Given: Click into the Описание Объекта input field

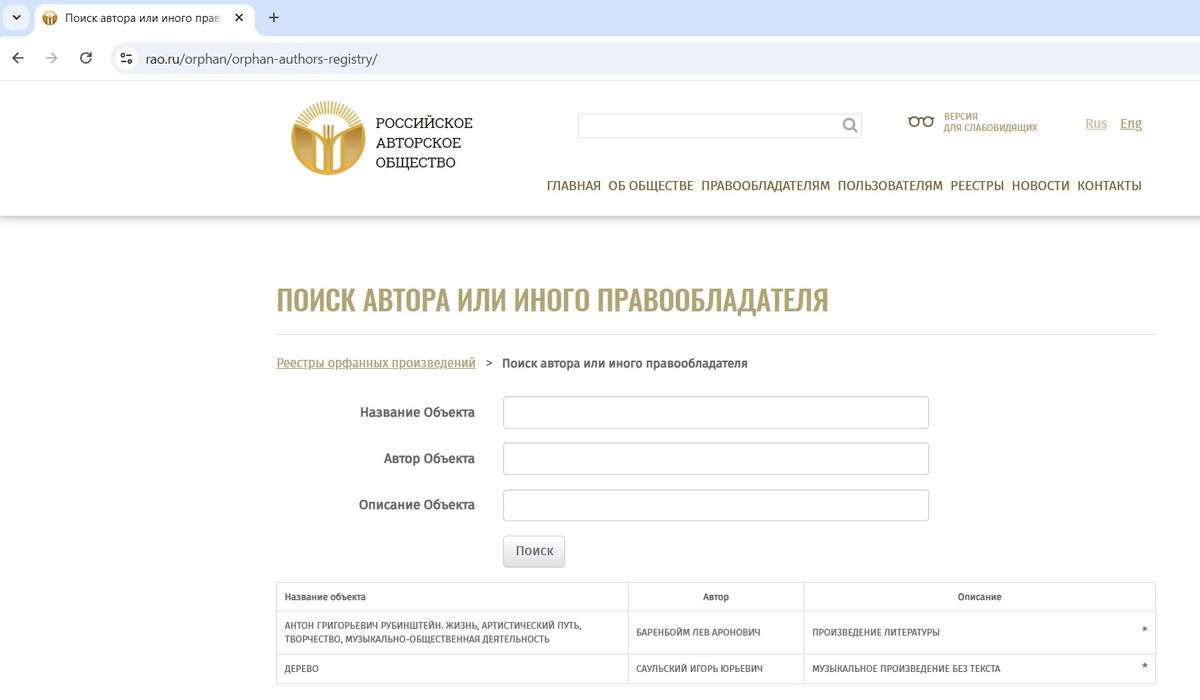Looking at the screenshot, I should click(715, 505).
